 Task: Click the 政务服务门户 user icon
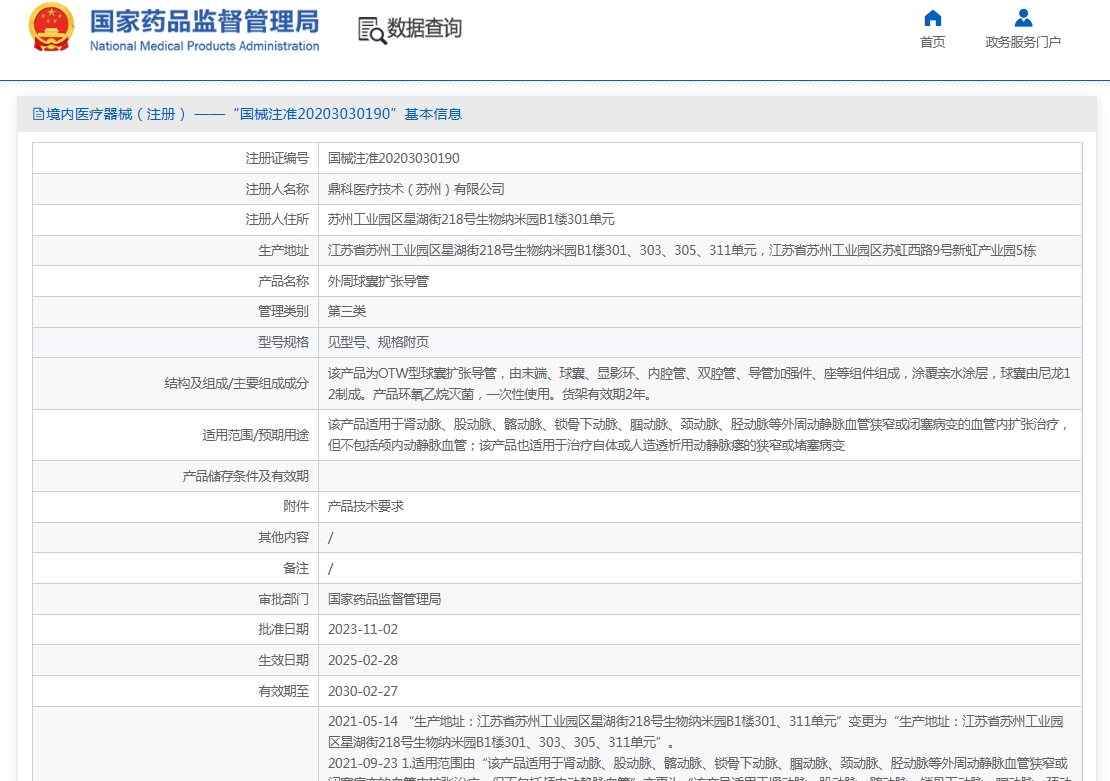[x=1023, y=18]
